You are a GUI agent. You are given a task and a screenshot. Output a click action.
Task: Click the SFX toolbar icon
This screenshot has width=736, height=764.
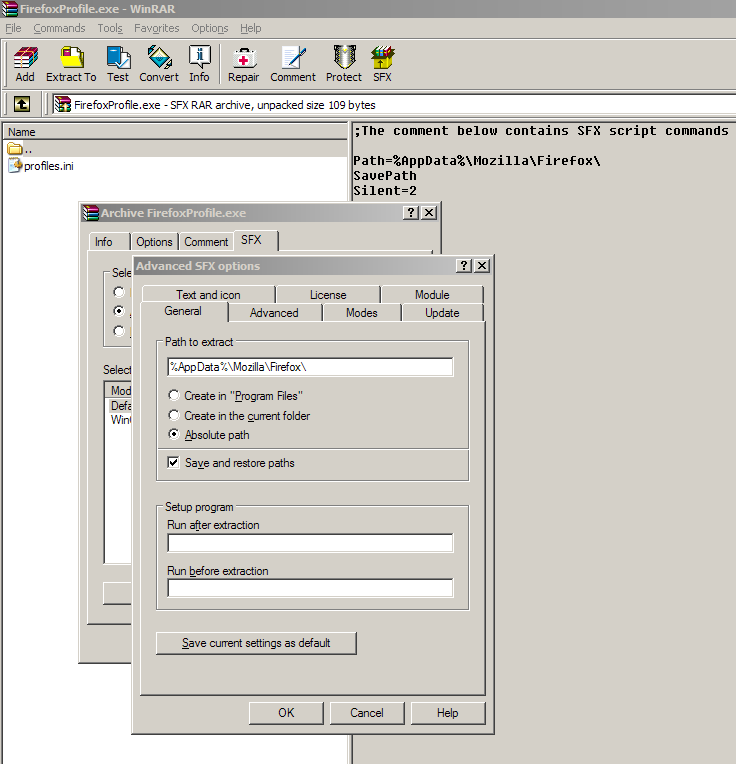[x=382, y=64]
